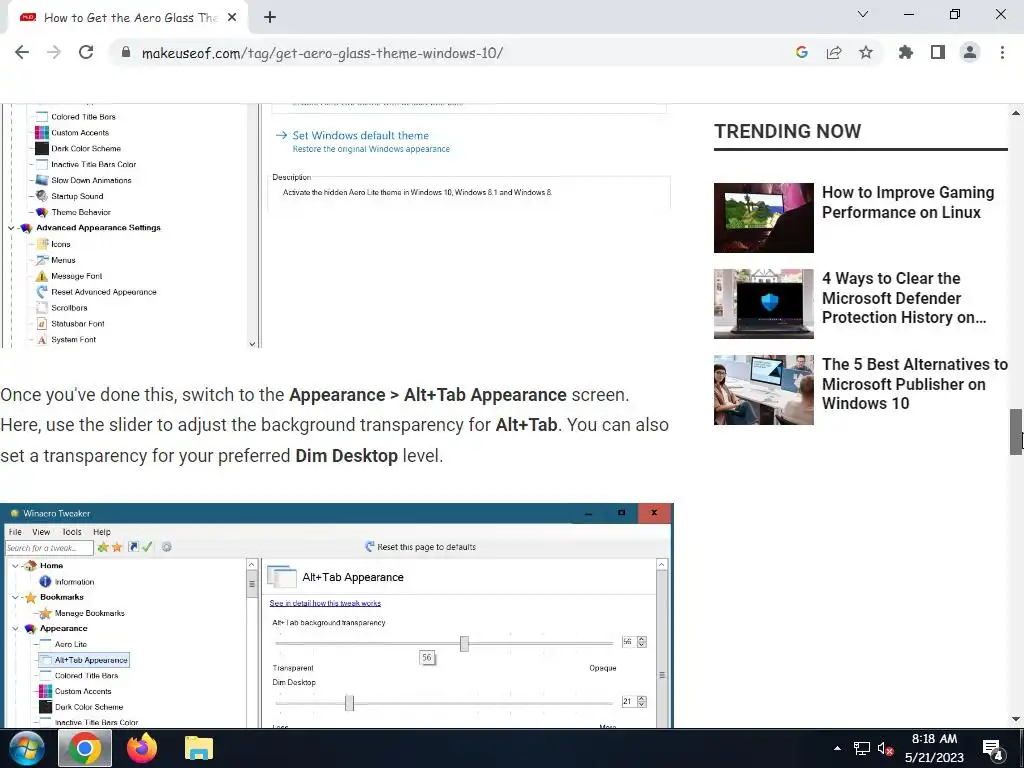
Task: Open the File menu in Winaero Tweaker
Action: (x=15, y=532)
